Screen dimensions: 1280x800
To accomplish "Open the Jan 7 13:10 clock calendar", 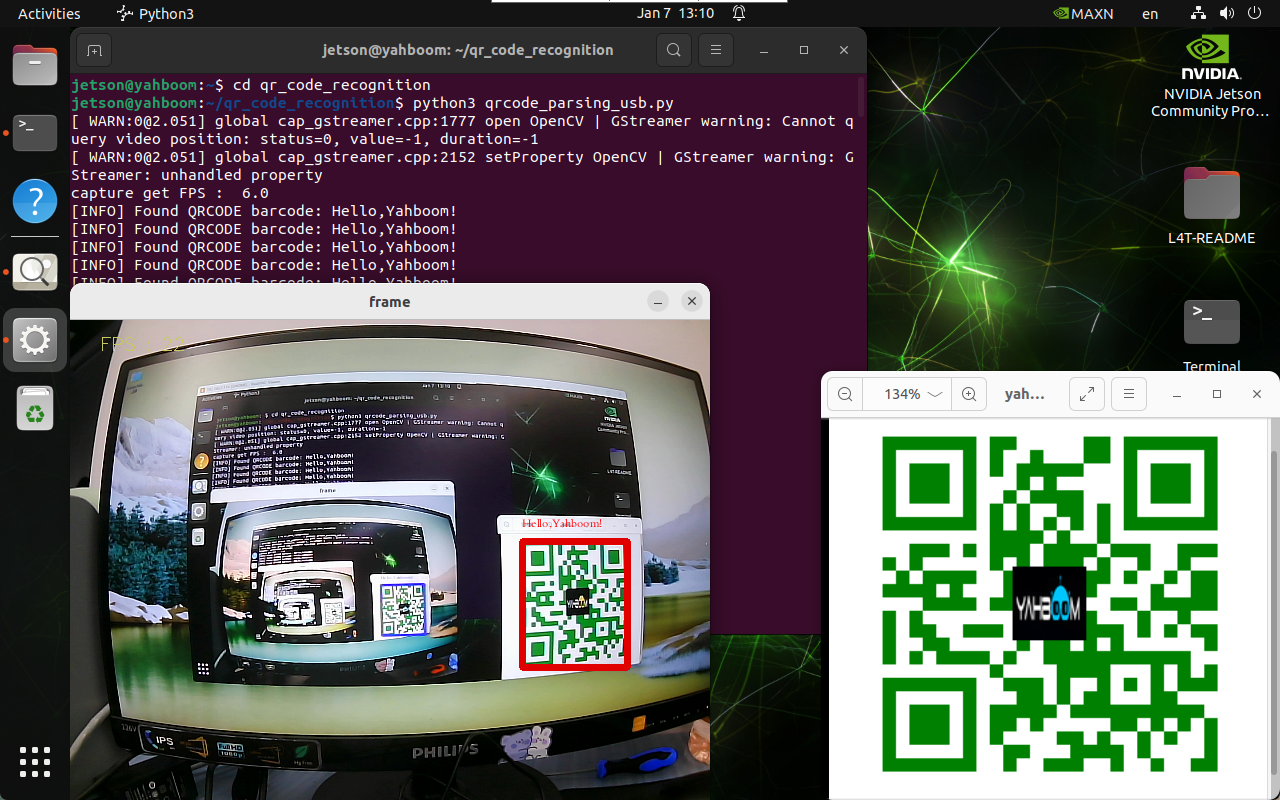I will (676, 13).
